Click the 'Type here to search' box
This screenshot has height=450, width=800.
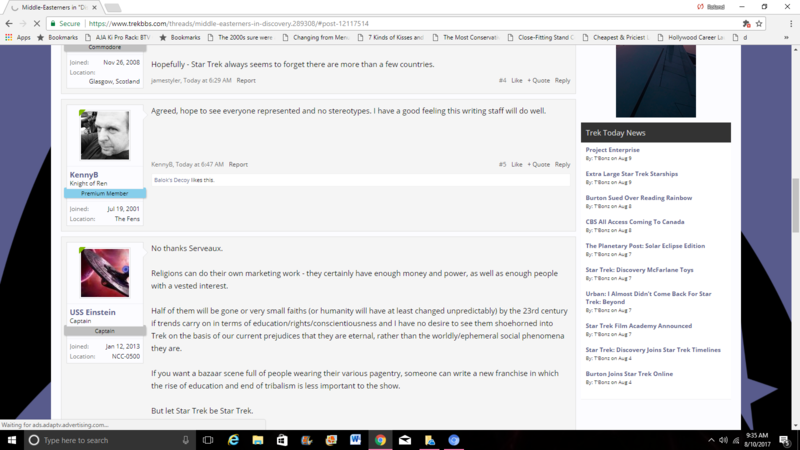[110, 440]
